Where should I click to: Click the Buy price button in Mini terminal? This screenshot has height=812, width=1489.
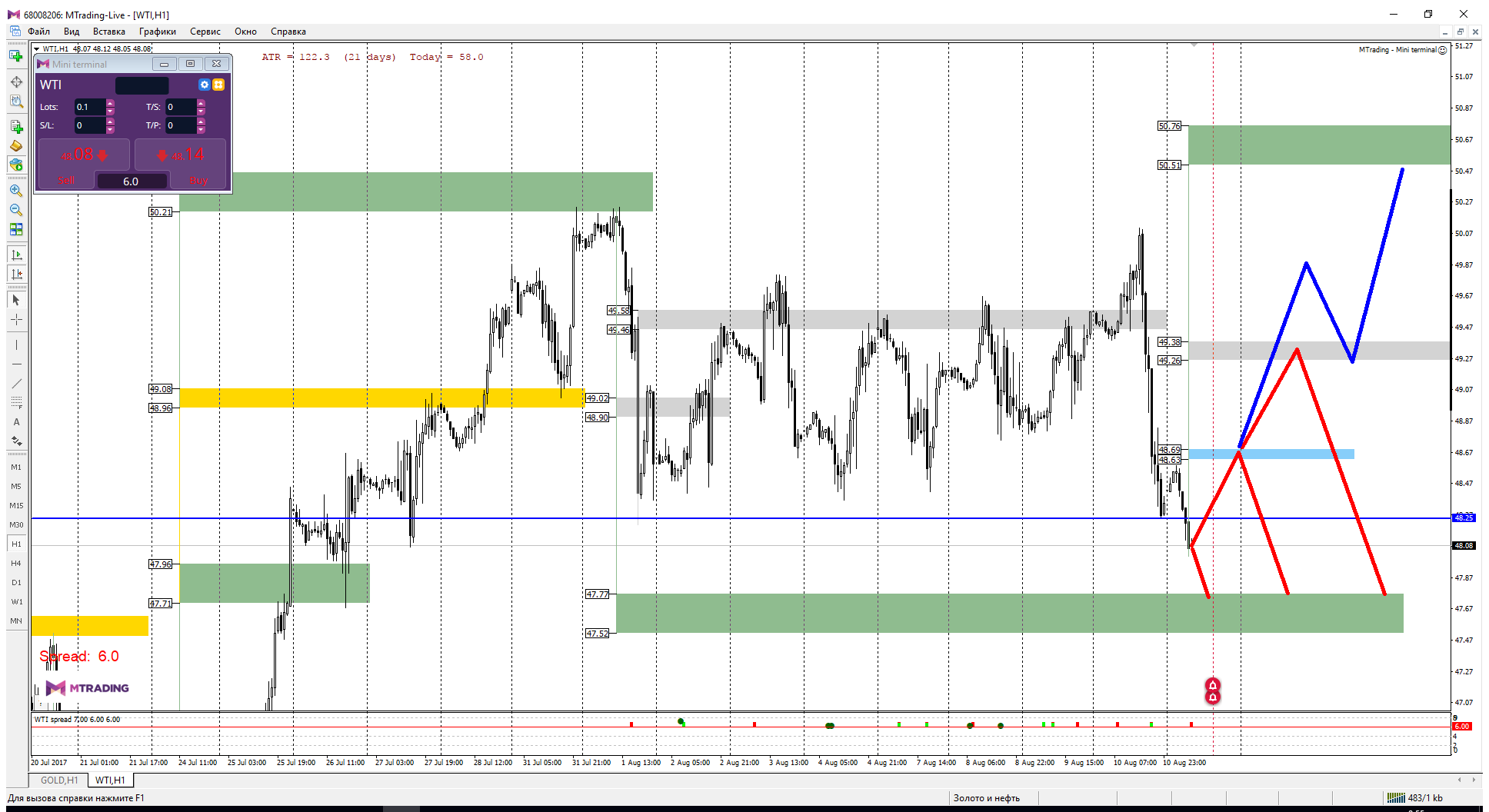point(181,155)
